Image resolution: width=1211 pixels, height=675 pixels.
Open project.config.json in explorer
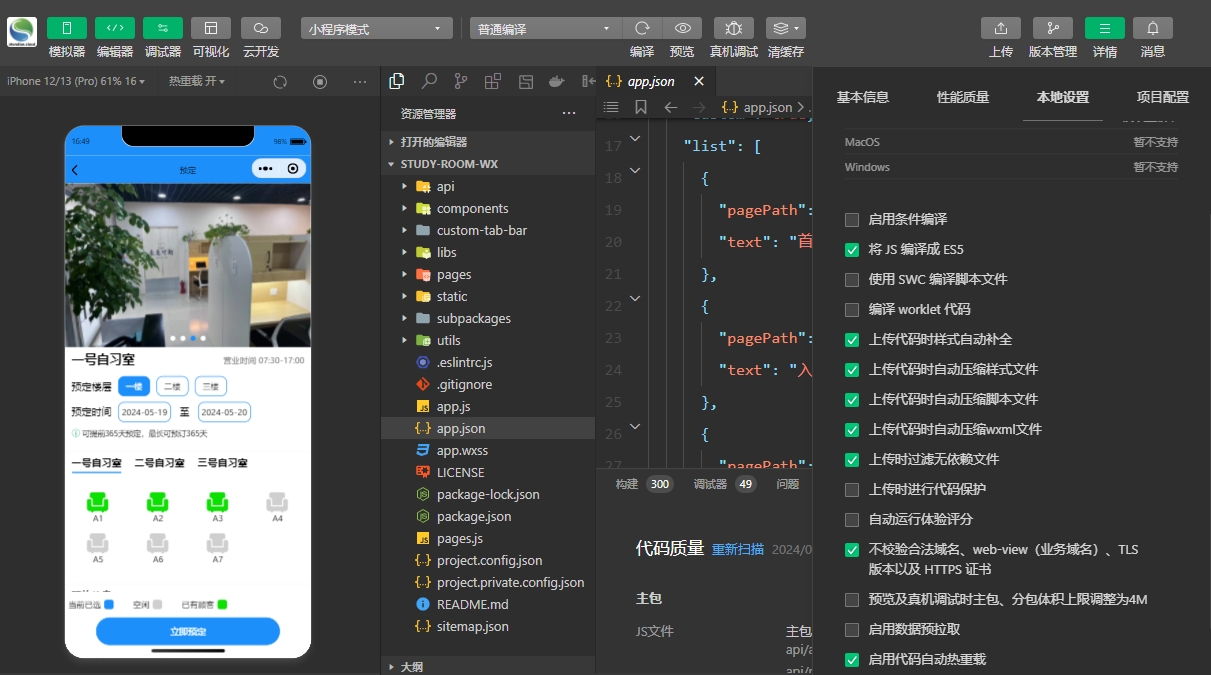(x=487, y=560)
